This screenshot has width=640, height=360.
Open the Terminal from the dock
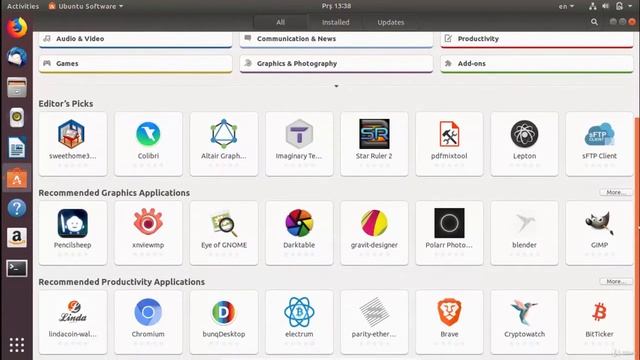(x=17, y=268)
